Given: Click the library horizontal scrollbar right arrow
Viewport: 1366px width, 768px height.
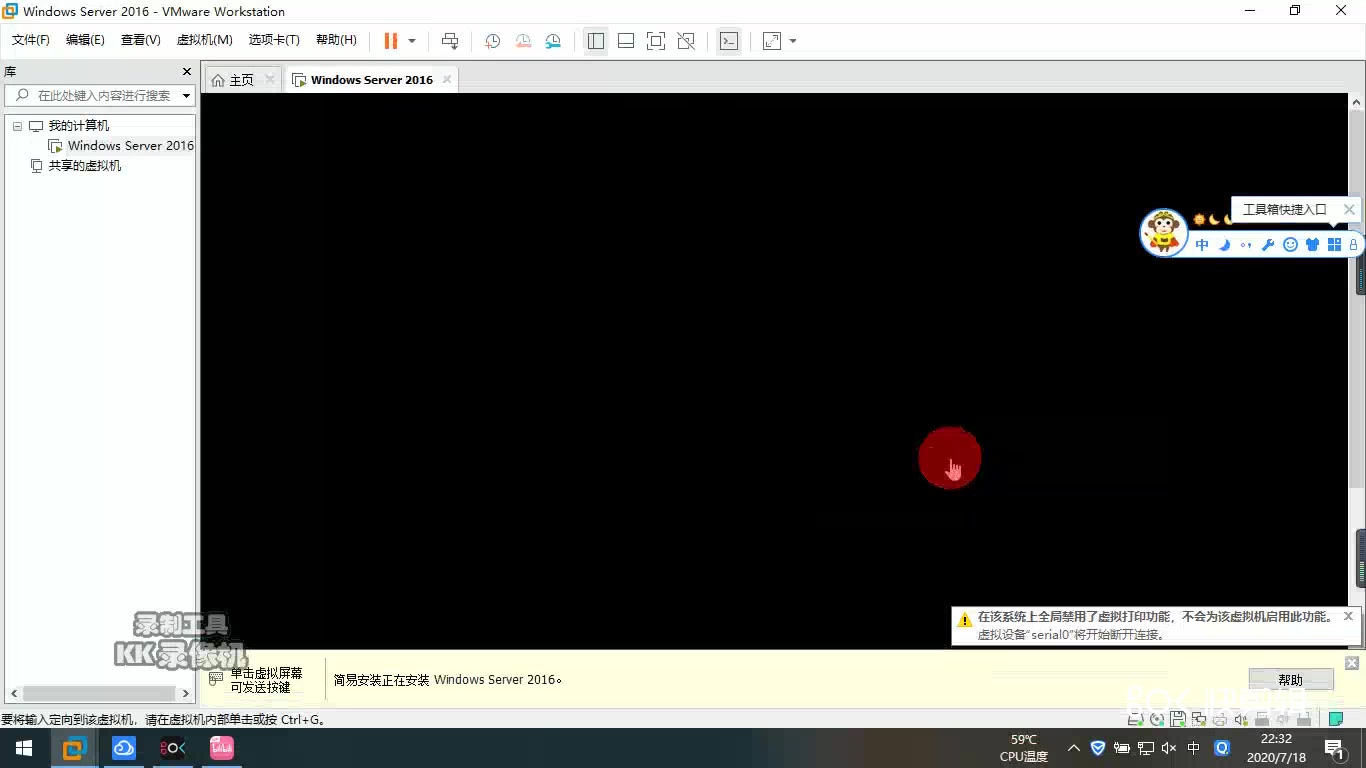Looking at the screenshot, I should point(186,693).
